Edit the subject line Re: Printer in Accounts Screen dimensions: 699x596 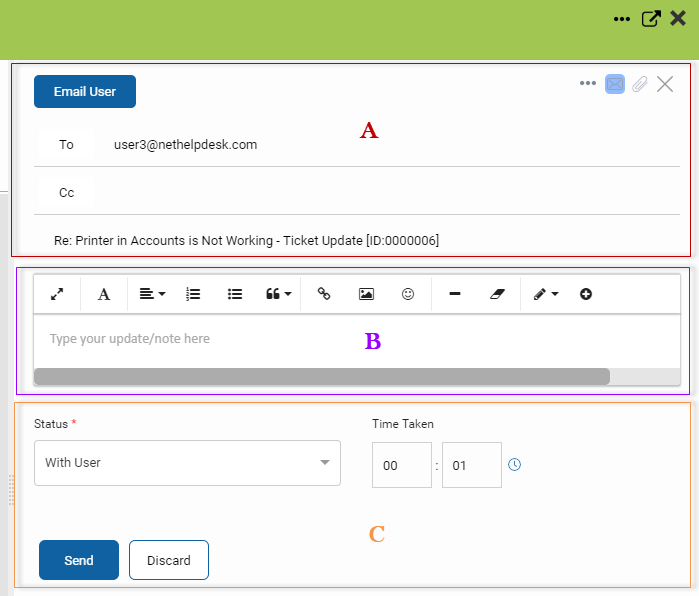[x=246, y=241]
